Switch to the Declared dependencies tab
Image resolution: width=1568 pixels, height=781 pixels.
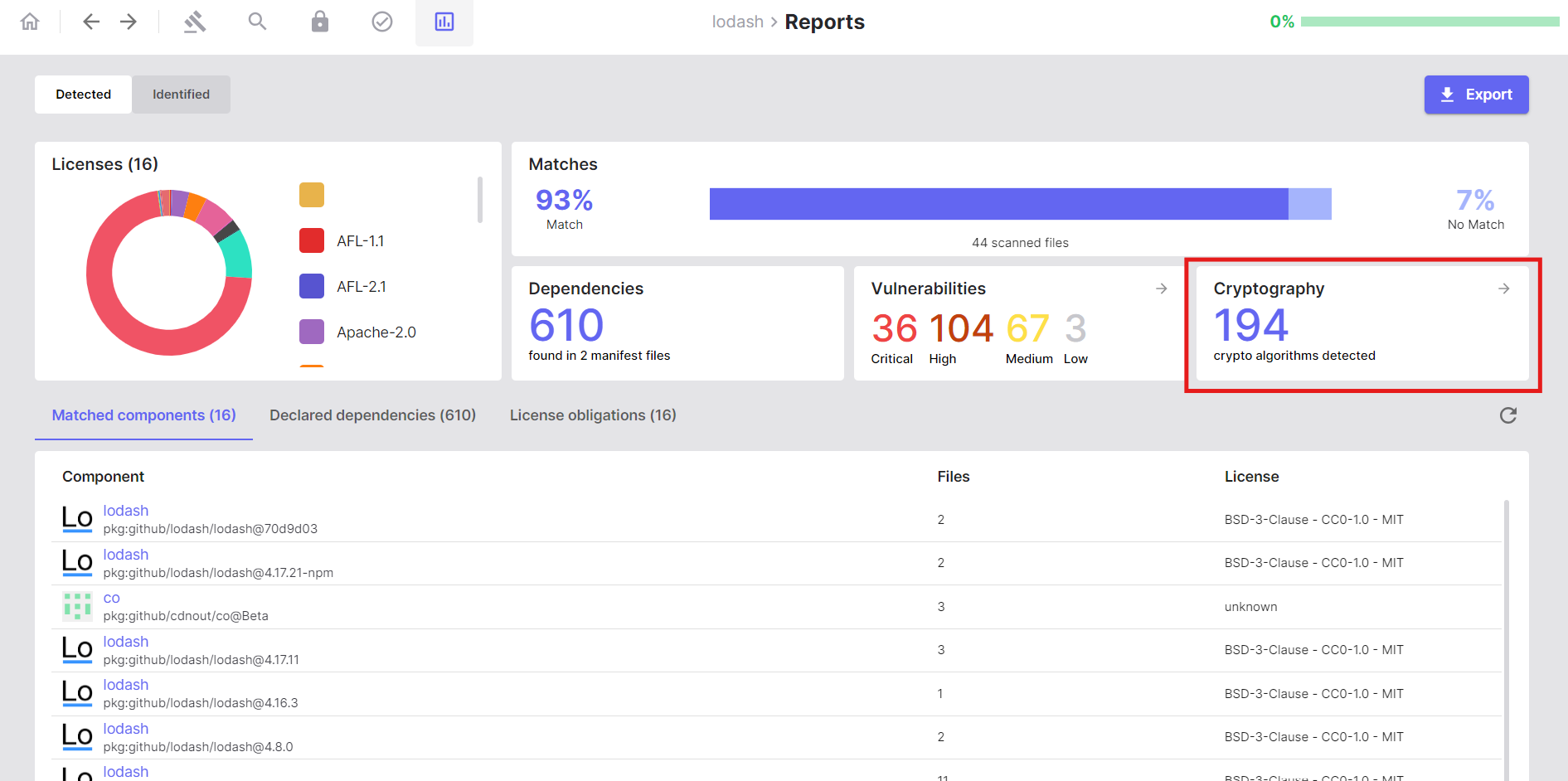click(372, 415)
